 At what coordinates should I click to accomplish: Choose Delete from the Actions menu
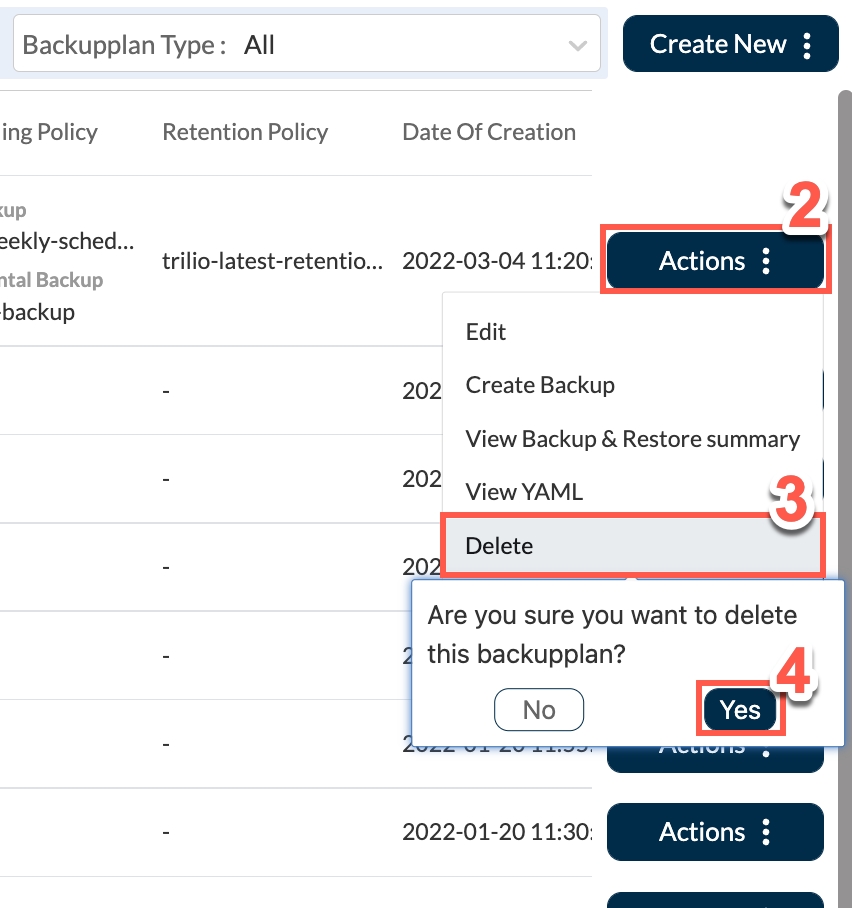pyautogui.click(x=500, y=546)
